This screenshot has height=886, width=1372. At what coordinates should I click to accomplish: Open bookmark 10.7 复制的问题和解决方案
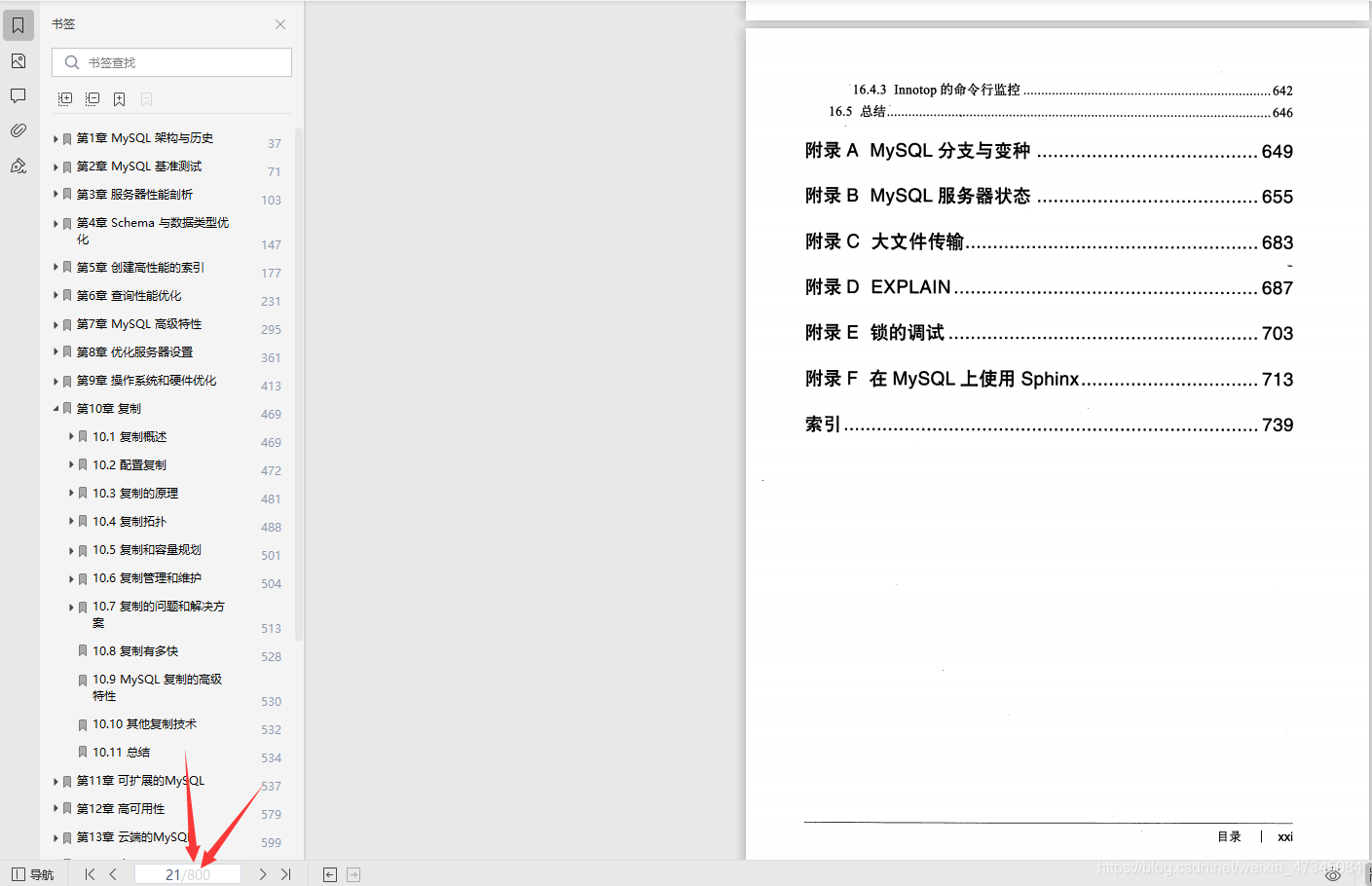coord(159,614)
